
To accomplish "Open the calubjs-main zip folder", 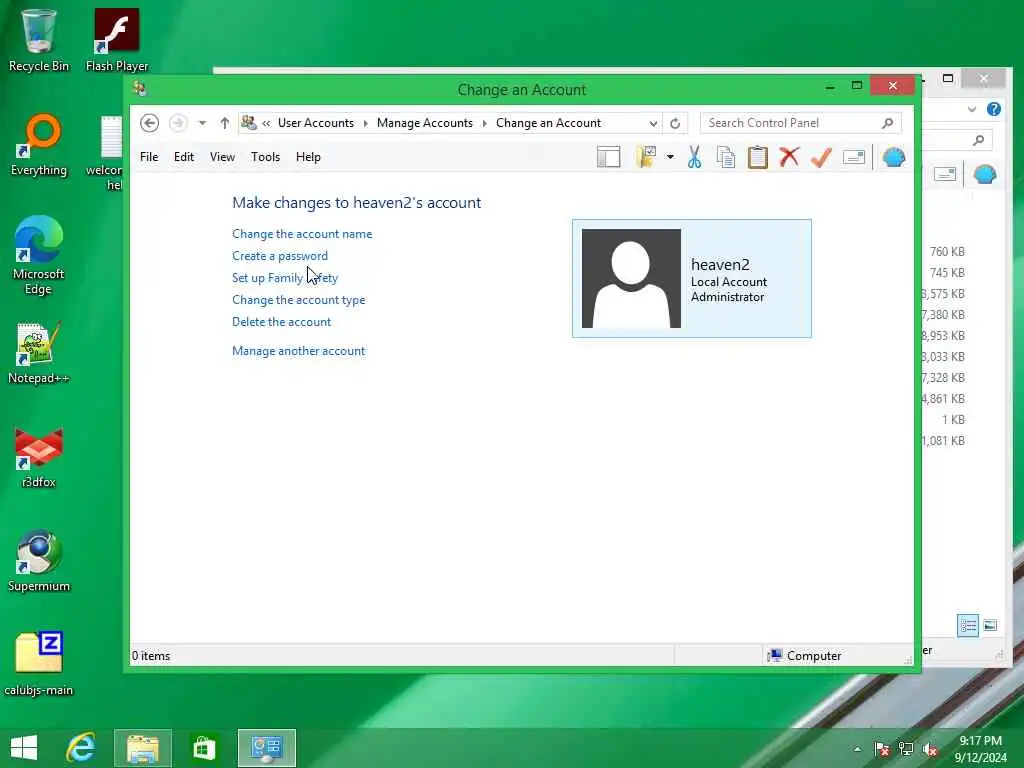I will [39, 664].
